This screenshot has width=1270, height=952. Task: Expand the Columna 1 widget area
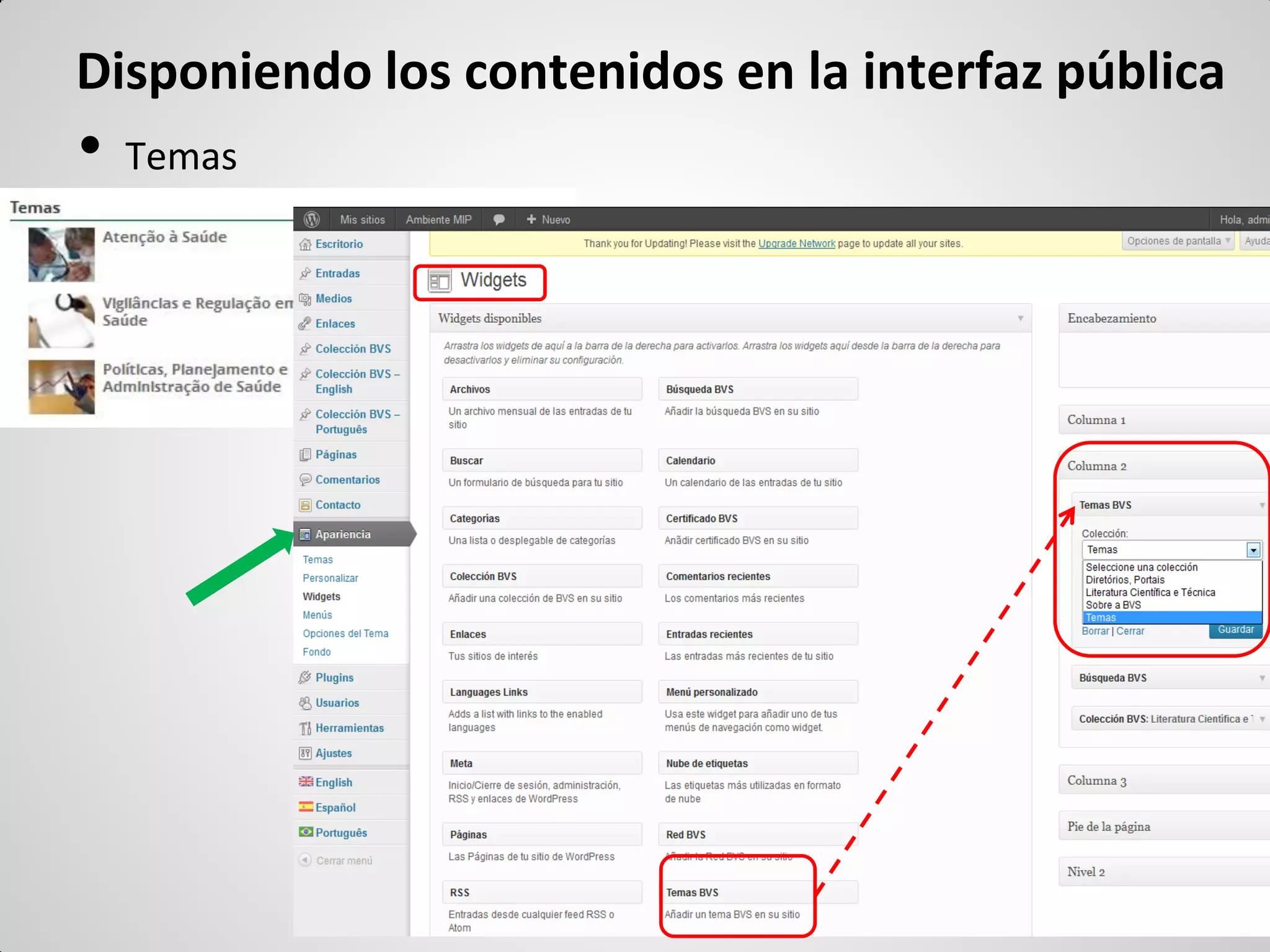click(1164, 420)
